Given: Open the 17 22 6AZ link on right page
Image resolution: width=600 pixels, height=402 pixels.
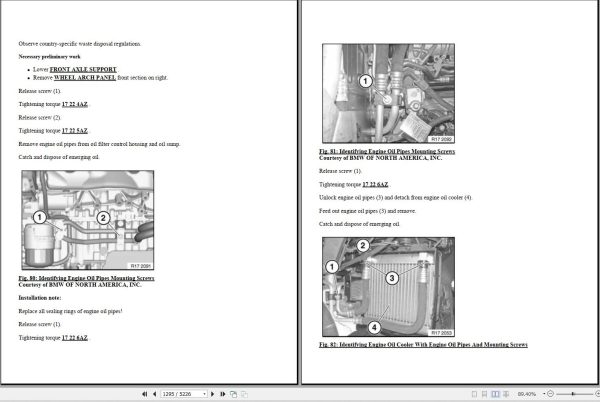Looking at the screenshot, I should click(375, 184).
